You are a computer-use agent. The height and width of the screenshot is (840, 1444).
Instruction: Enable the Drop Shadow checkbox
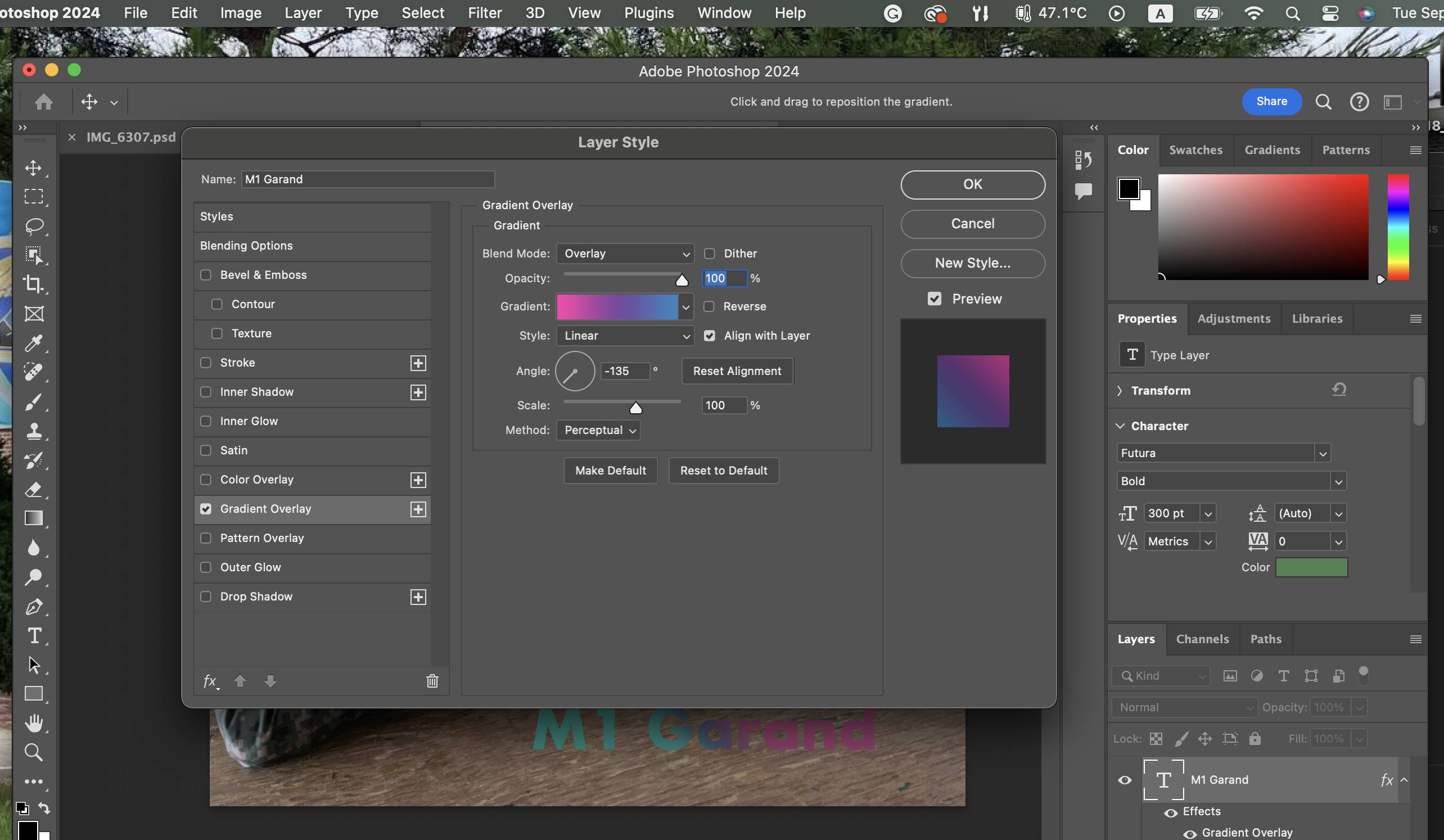pos(206,597)
